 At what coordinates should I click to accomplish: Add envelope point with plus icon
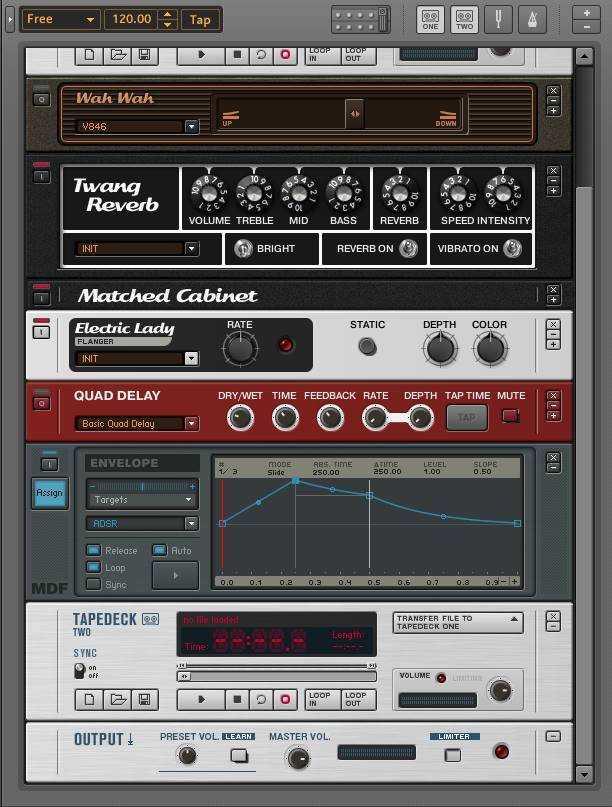tap(514, 581)
